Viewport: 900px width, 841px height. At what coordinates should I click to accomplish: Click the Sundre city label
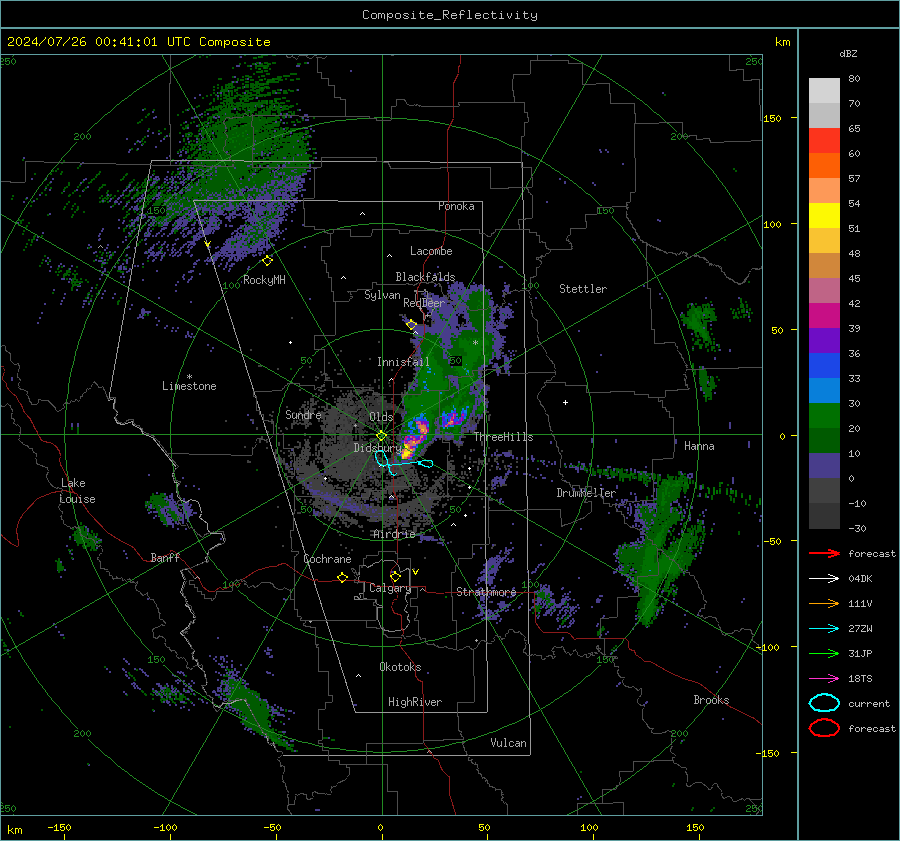coord(303,414)
